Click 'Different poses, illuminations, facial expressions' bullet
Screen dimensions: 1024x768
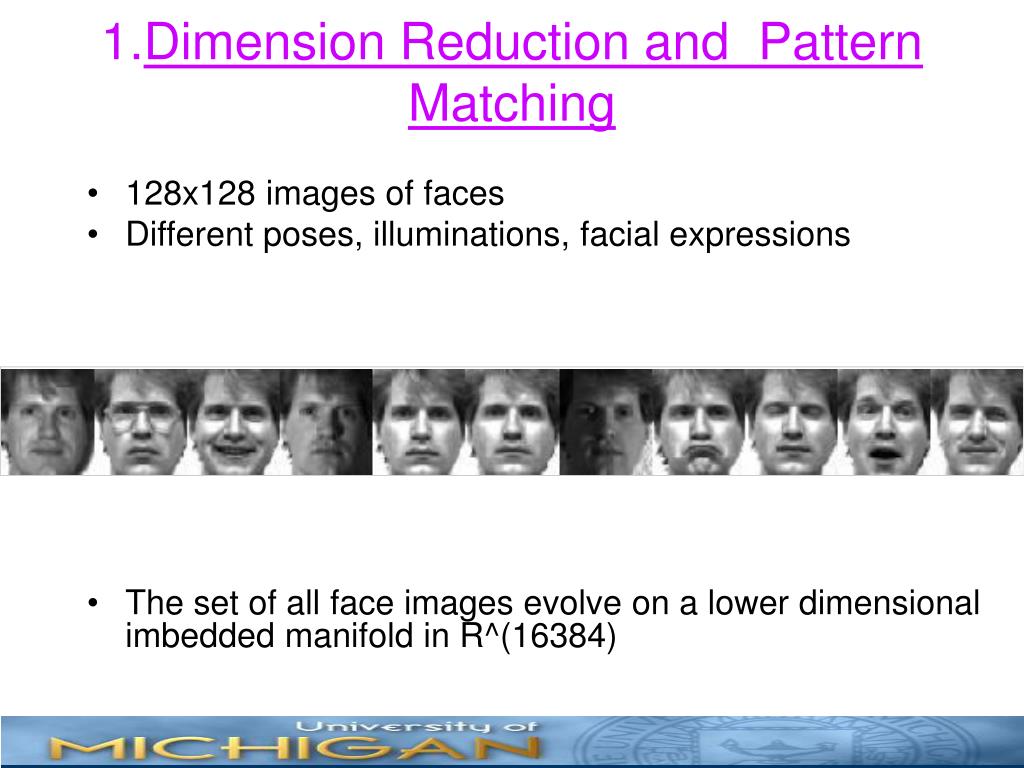pyautogui.click(x=488, y=234)
